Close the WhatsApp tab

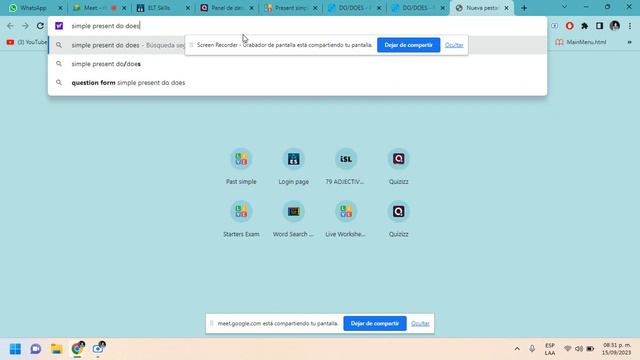click(x=60, y=8)
